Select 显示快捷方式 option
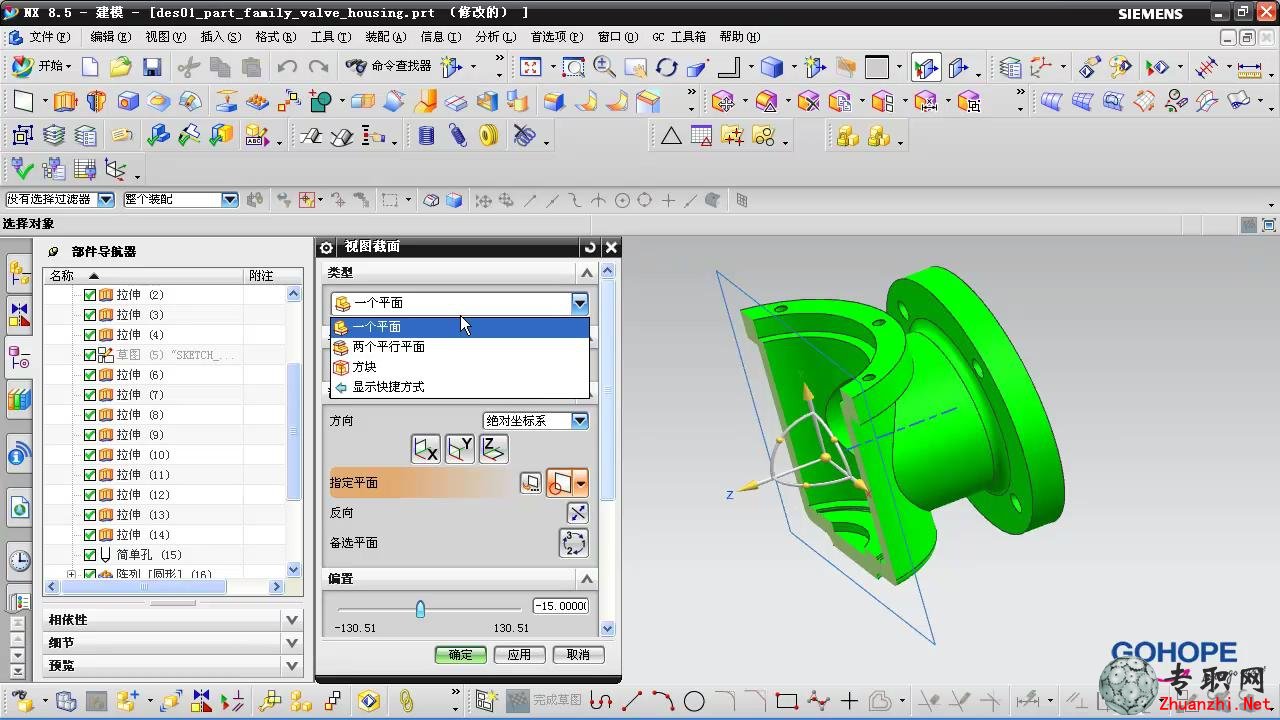Image resolution: width=1280 pixels, height=720 pixels. [x=460, y=387]
